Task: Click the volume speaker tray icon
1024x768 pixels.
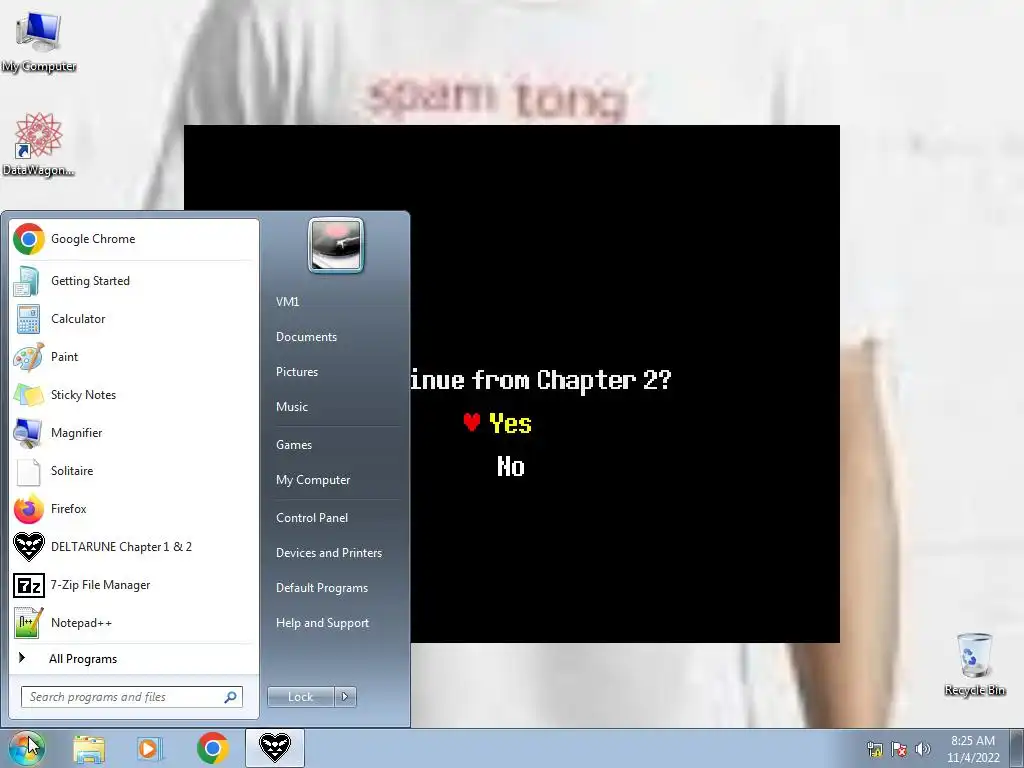Action: (x=923, y=749)
